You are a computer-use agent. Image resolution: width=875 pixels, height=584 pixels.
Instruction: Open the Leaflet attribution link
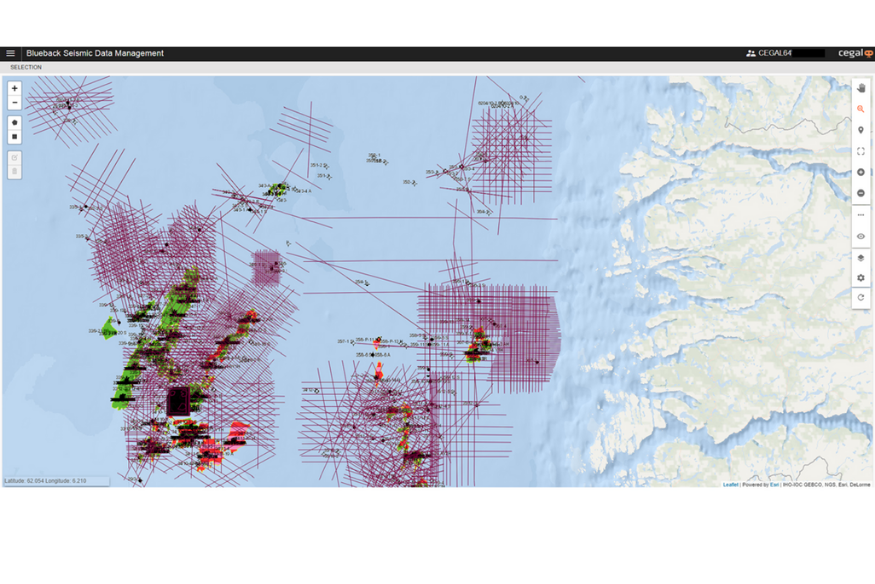coord(730,485)
